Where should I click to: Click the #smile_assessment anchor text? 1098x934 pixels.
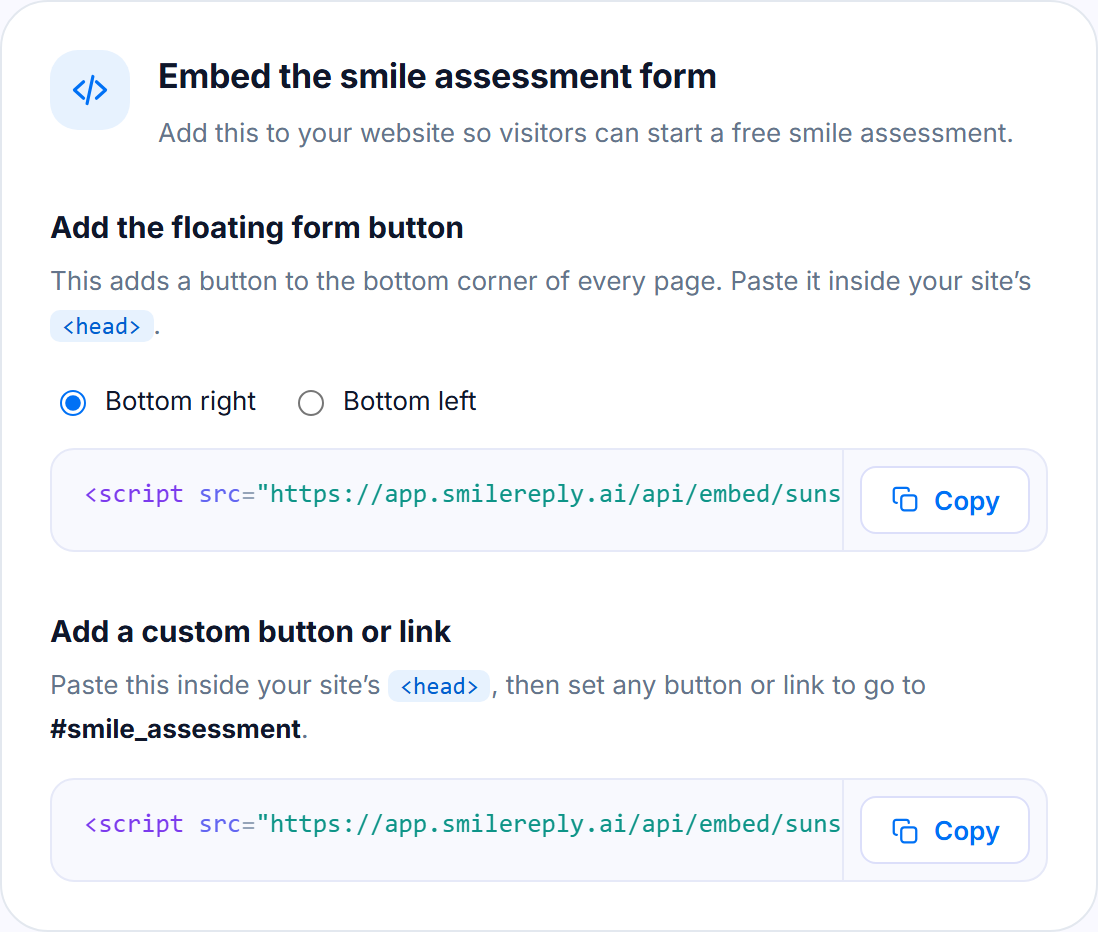[176, 730]
